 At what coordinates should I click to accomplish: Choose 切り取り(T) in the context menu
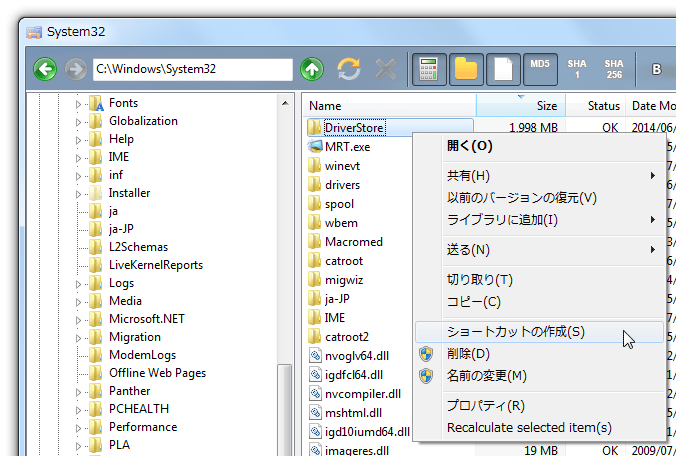539,280
